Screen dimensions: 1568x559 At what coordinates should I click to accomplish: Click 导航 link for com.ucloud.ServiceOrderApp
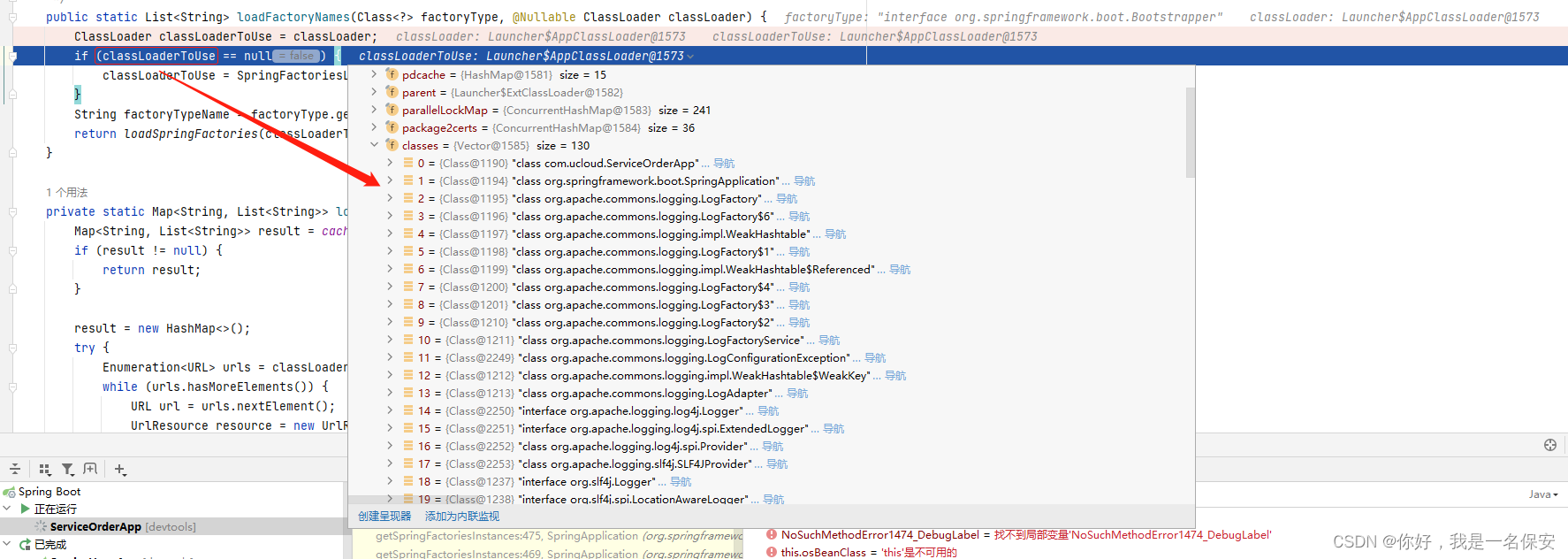click(x=724, y=164)
